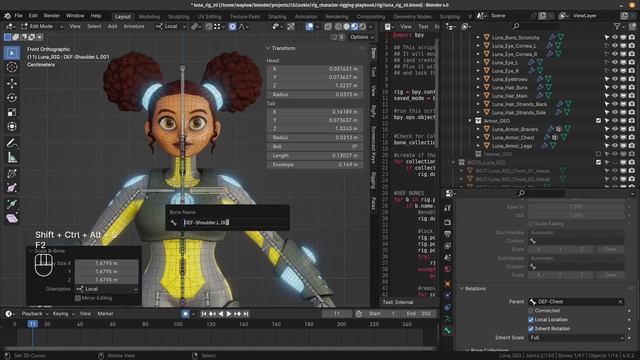Open the Marker menu in timeline
The image size is (640, 360).
tap(105, 314)
